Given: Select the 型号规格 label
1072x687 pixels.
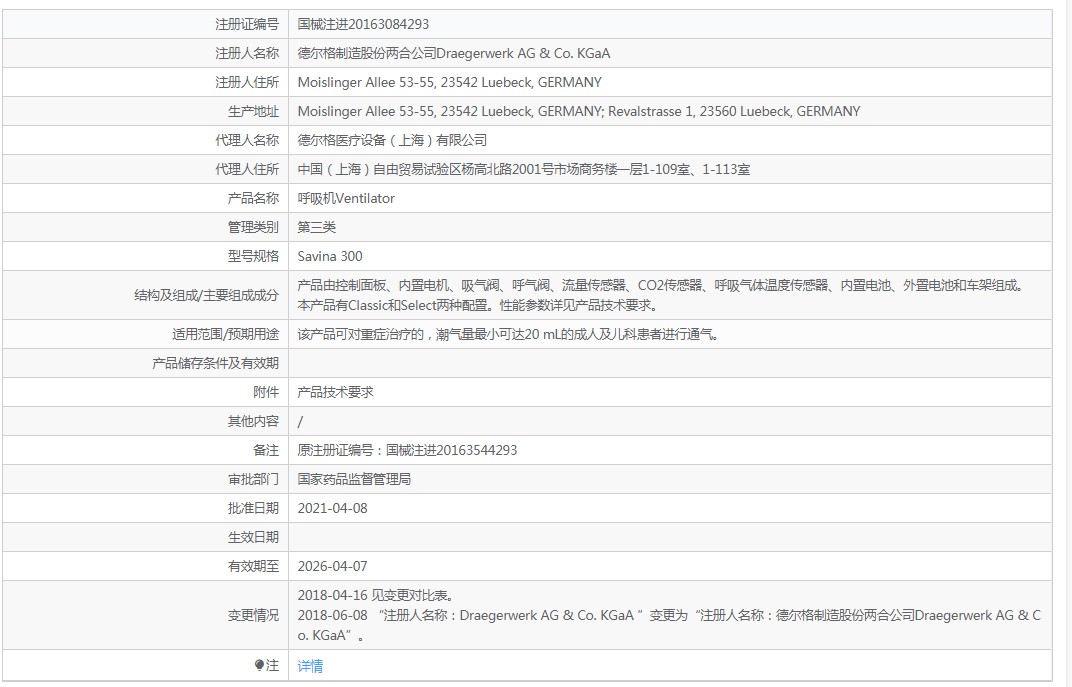Looking at the screenshot, I should pyautogui.click(x=253, y=256).
